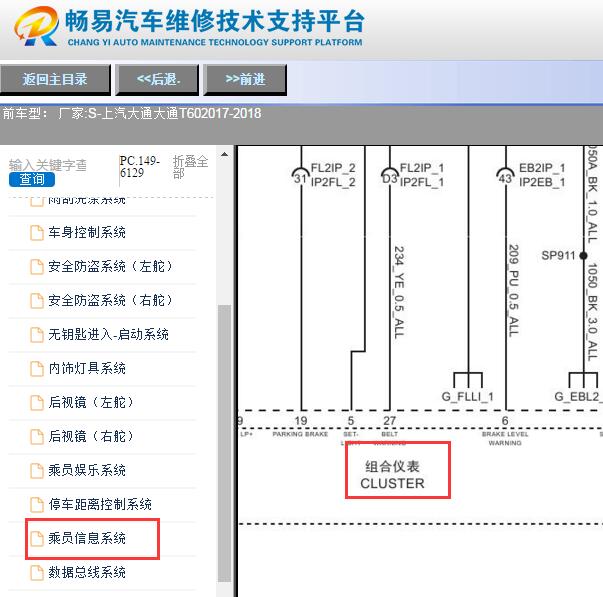This screenshot has height=597, width=603.
Task: Go back with the <<后退 button
Action: pyautogui.click(x=157, y=80)
